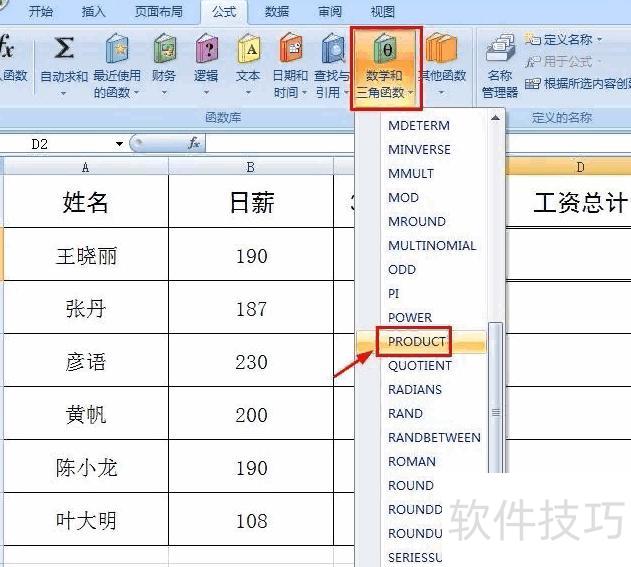Viewport: 631px width, 567px height.
Task: Choose MOD from the function list
Action: [x=403, y=198]
